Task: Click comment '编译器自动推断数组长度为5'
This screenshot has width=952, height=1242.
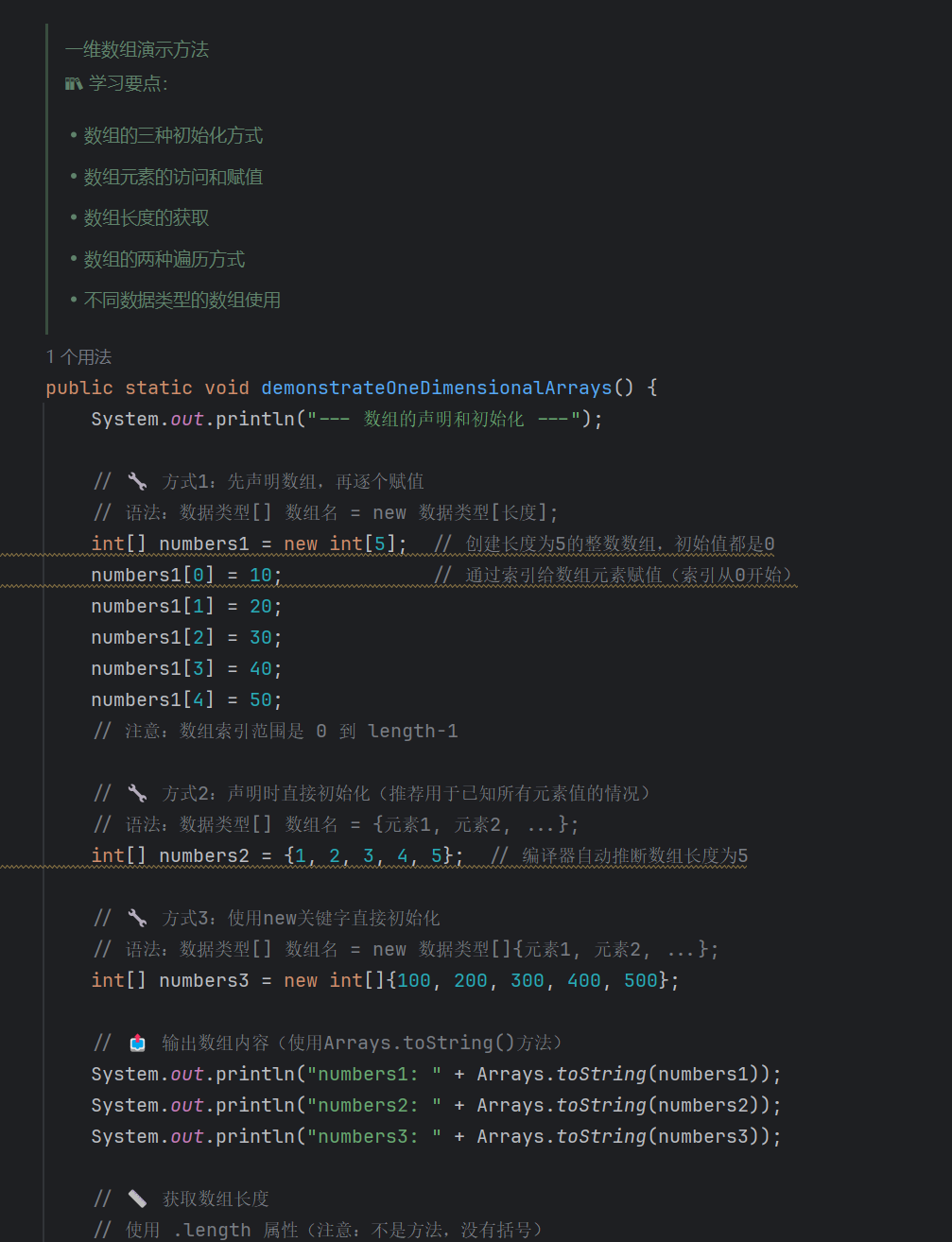Action: coord(635,855)
